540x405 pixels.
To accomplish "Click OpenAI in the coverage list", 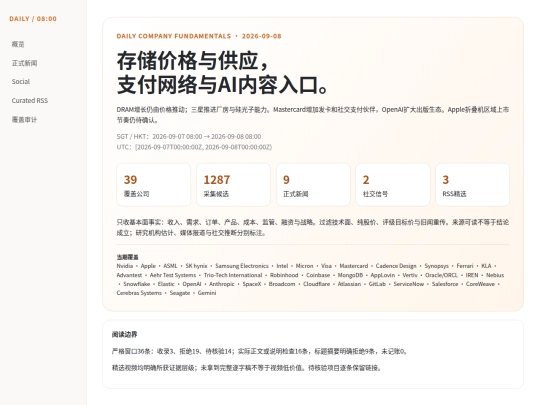I will coord(191,284).
